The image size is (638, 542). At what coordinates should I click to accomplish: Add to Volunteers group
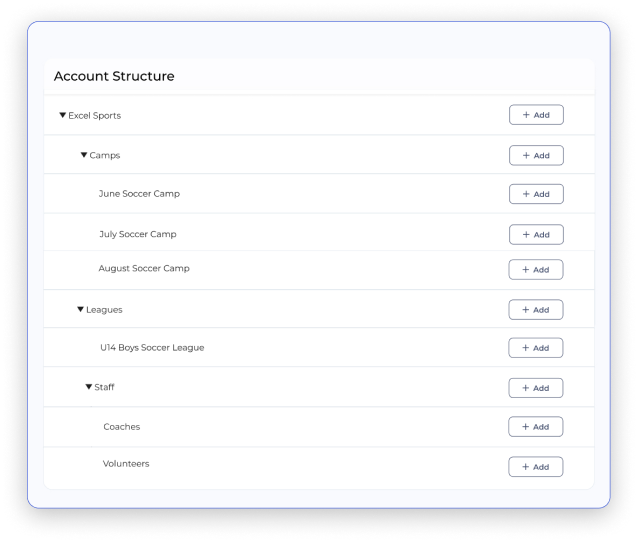click(x=536, y=467)
